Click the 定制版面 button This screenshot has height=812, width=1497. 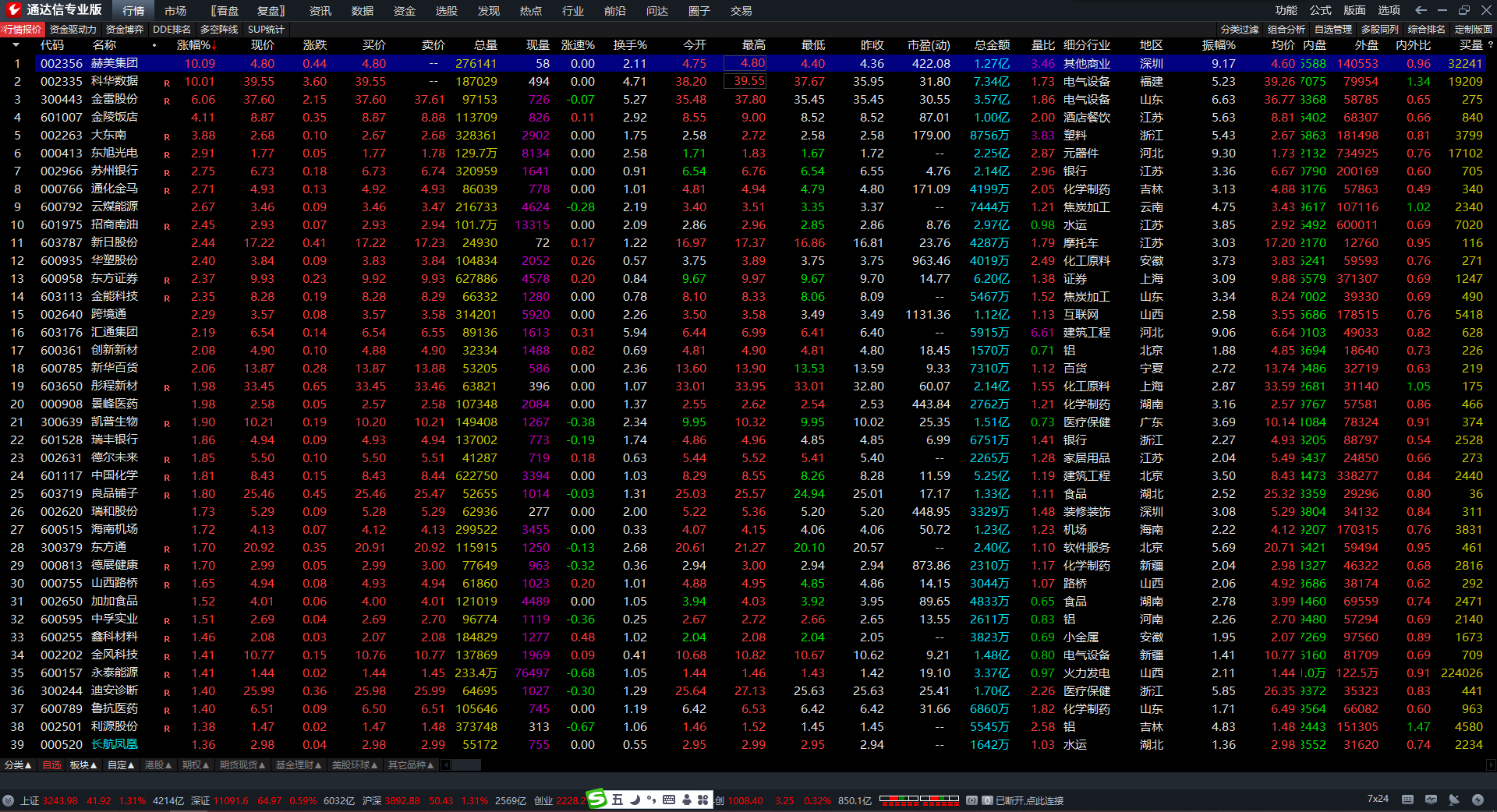click(1474, 30)
